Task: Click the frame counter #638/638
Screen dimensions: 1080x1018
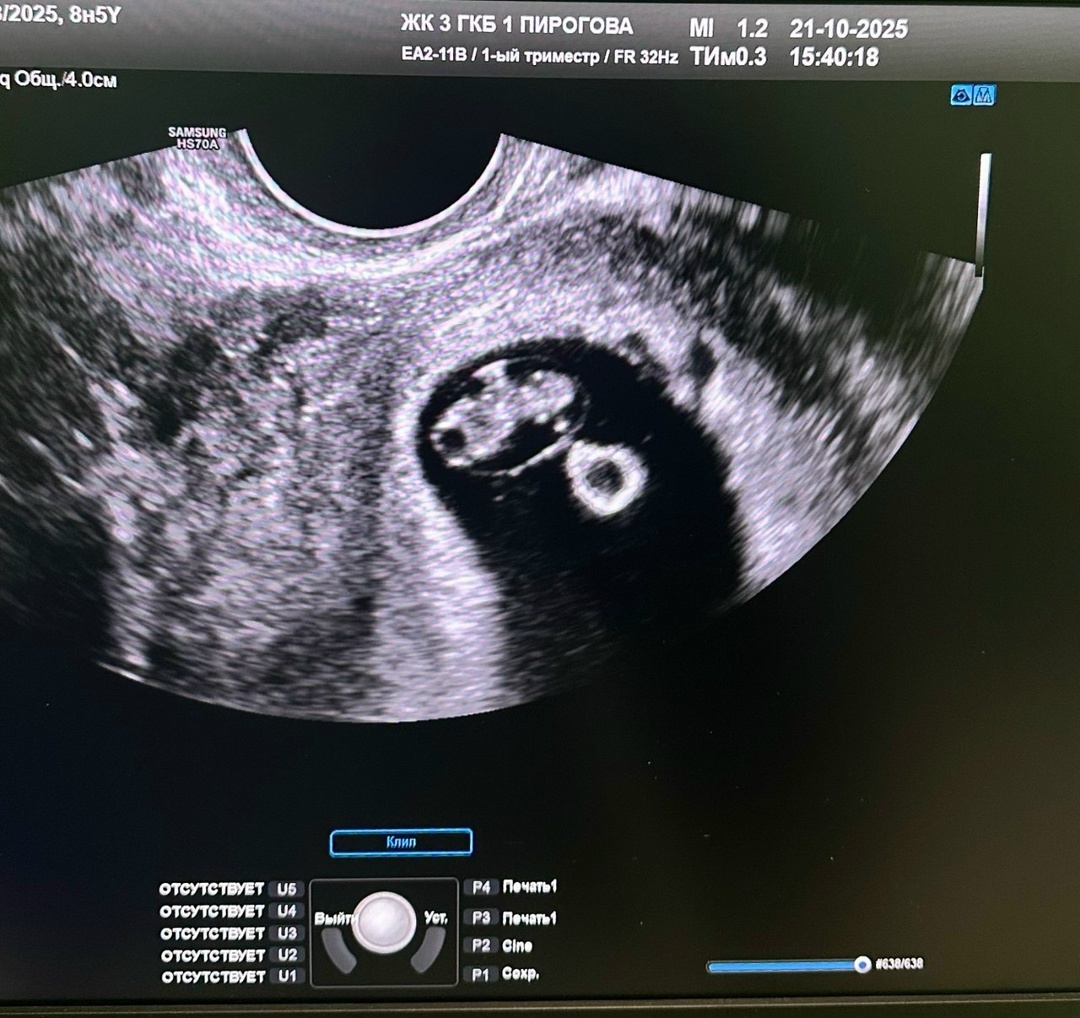Action: point(900,964)
